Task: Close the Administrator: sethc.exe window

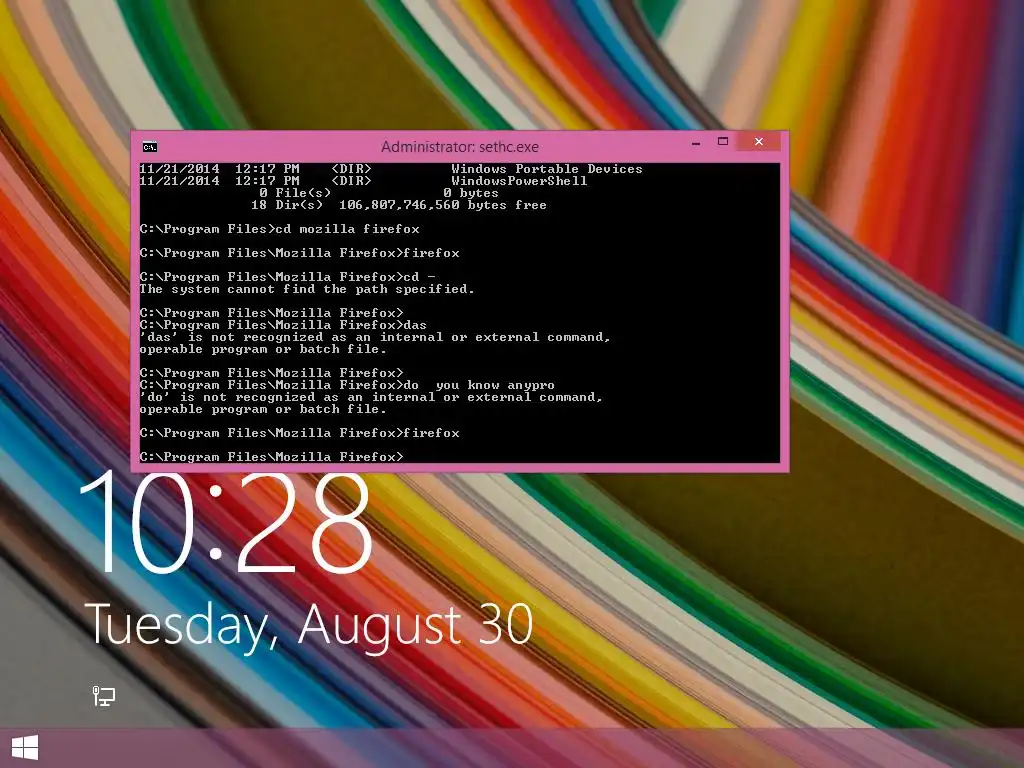Action: [759, 142]
